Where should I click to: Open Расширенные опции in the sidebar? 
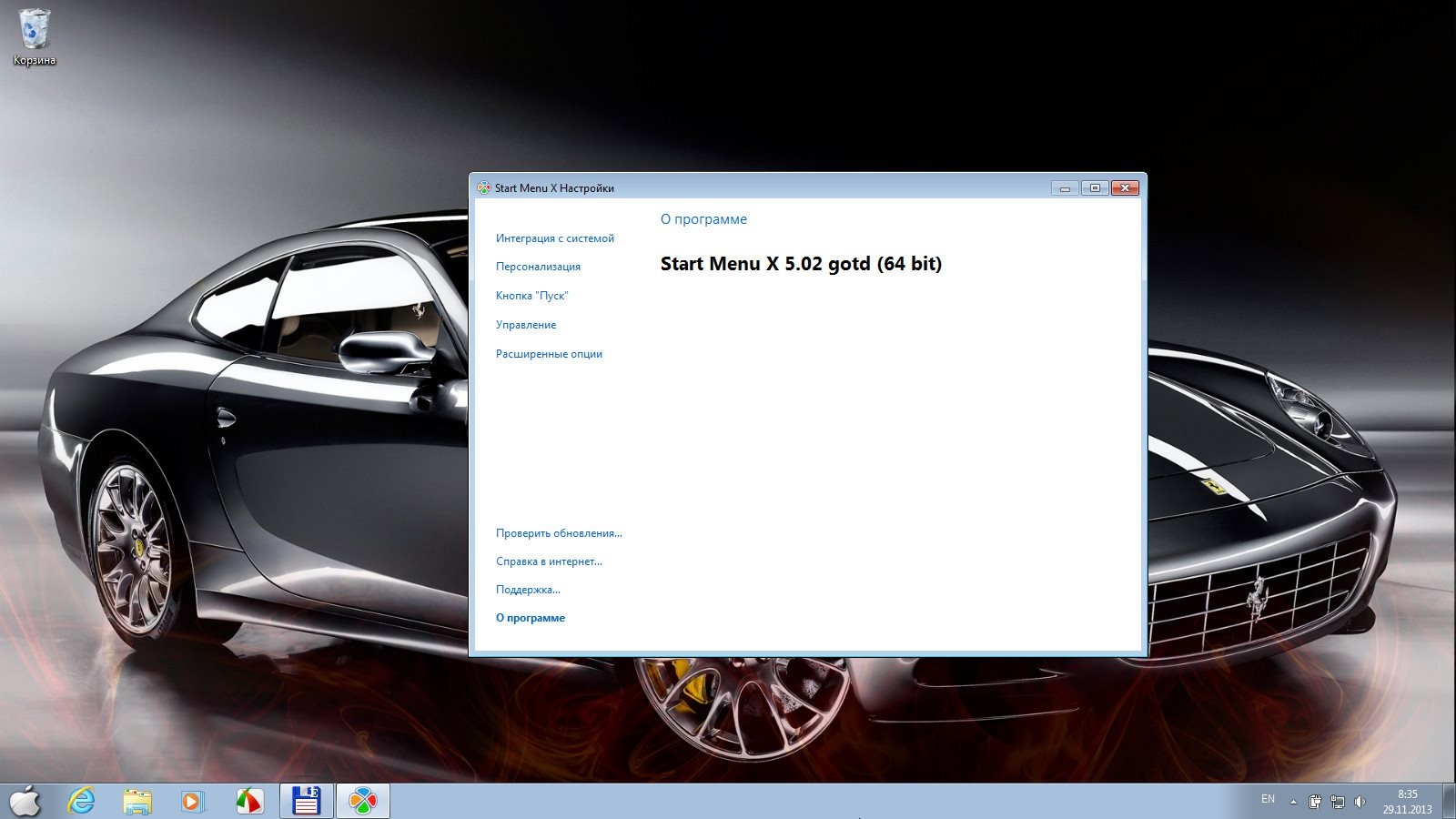click(x=549, y=354)
